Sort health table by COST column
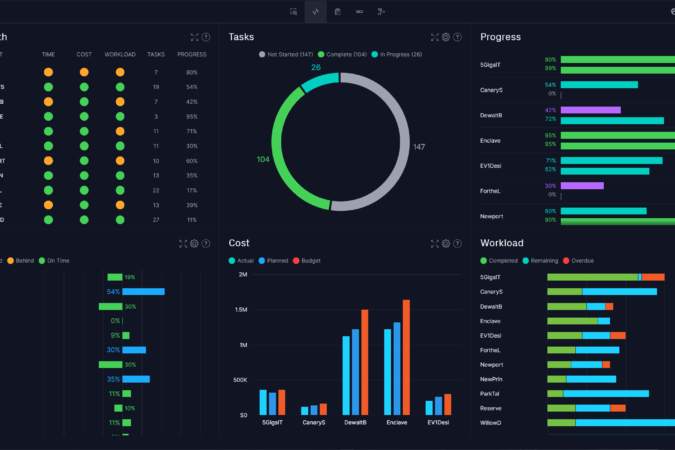This screenshot has height=450, width=675. point(84,55)
